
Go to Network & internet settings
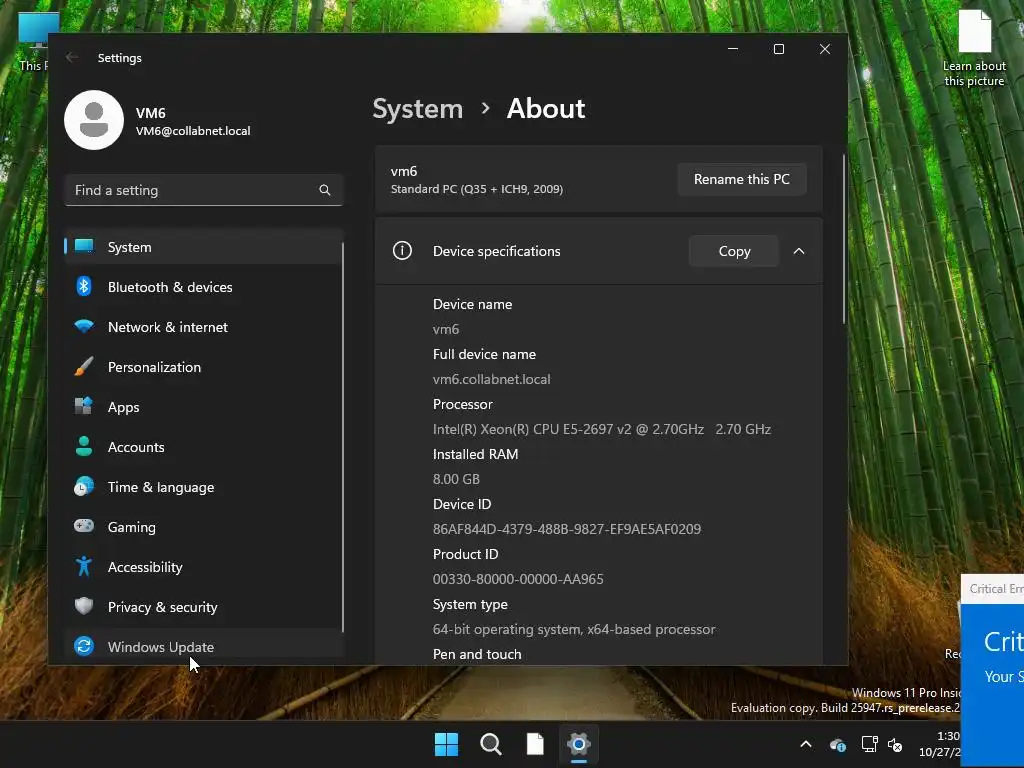click(x=204, y=327)
